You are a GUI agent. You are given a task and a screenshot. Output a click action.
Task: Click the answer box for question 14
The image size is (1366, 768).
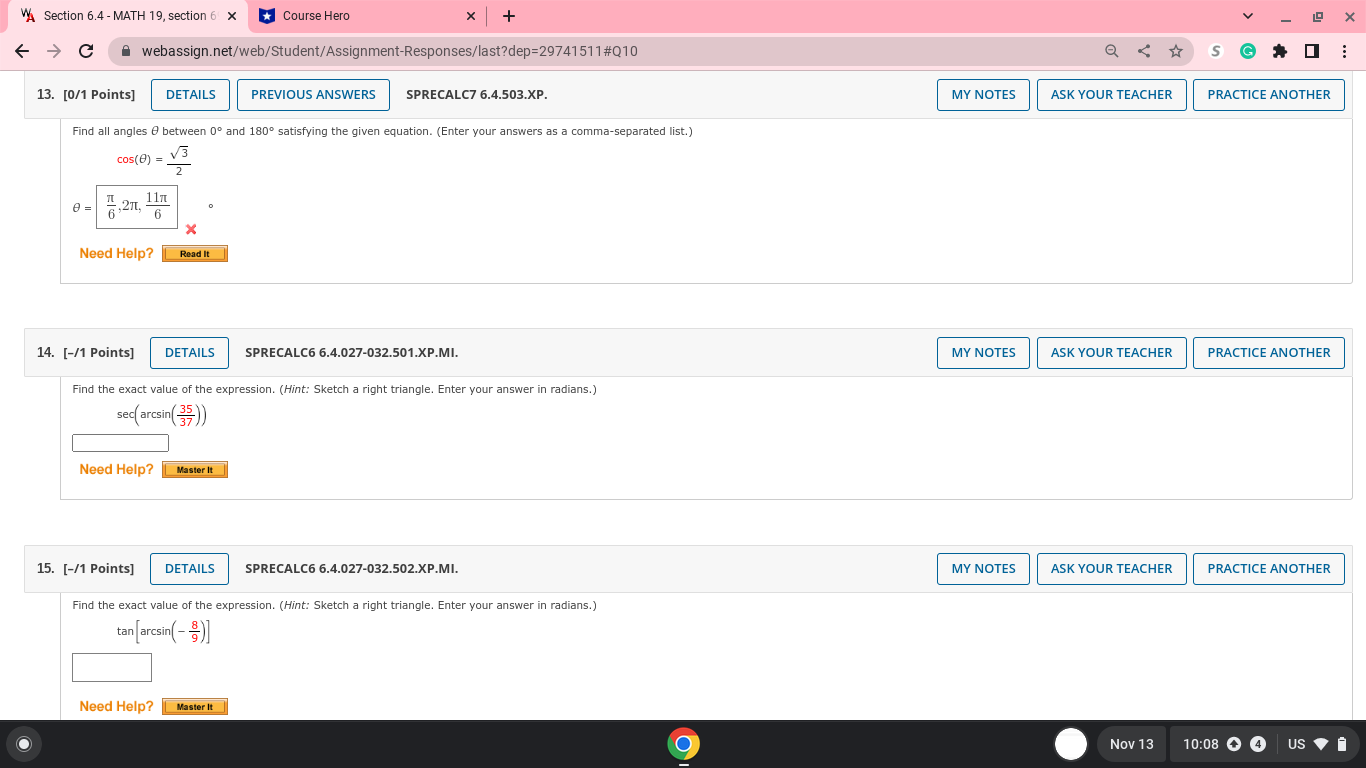coord(120,442)
